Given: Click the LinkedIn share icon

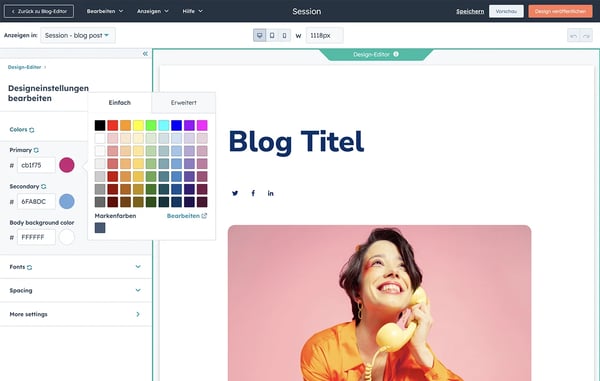Looking at the screenshot, I should [x=271, y=193].
